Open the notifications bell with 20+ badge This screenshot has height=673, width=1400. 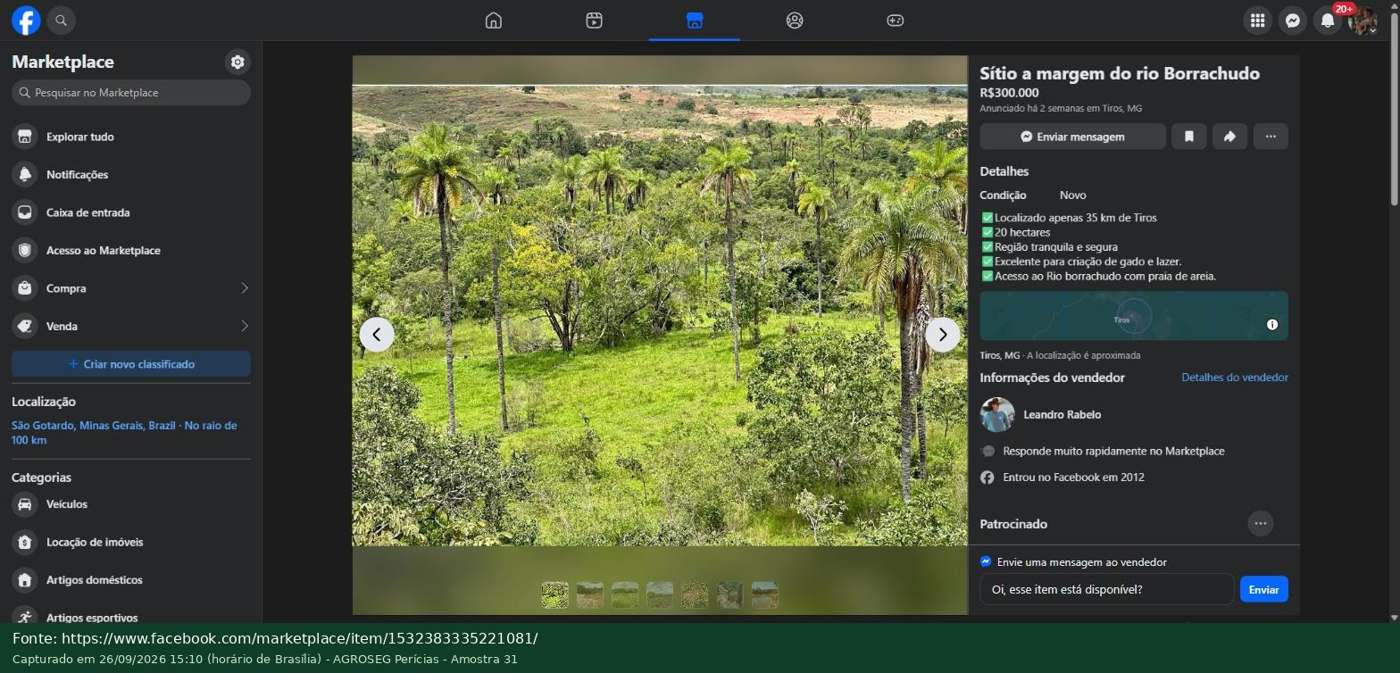(x=1328, y=20)
